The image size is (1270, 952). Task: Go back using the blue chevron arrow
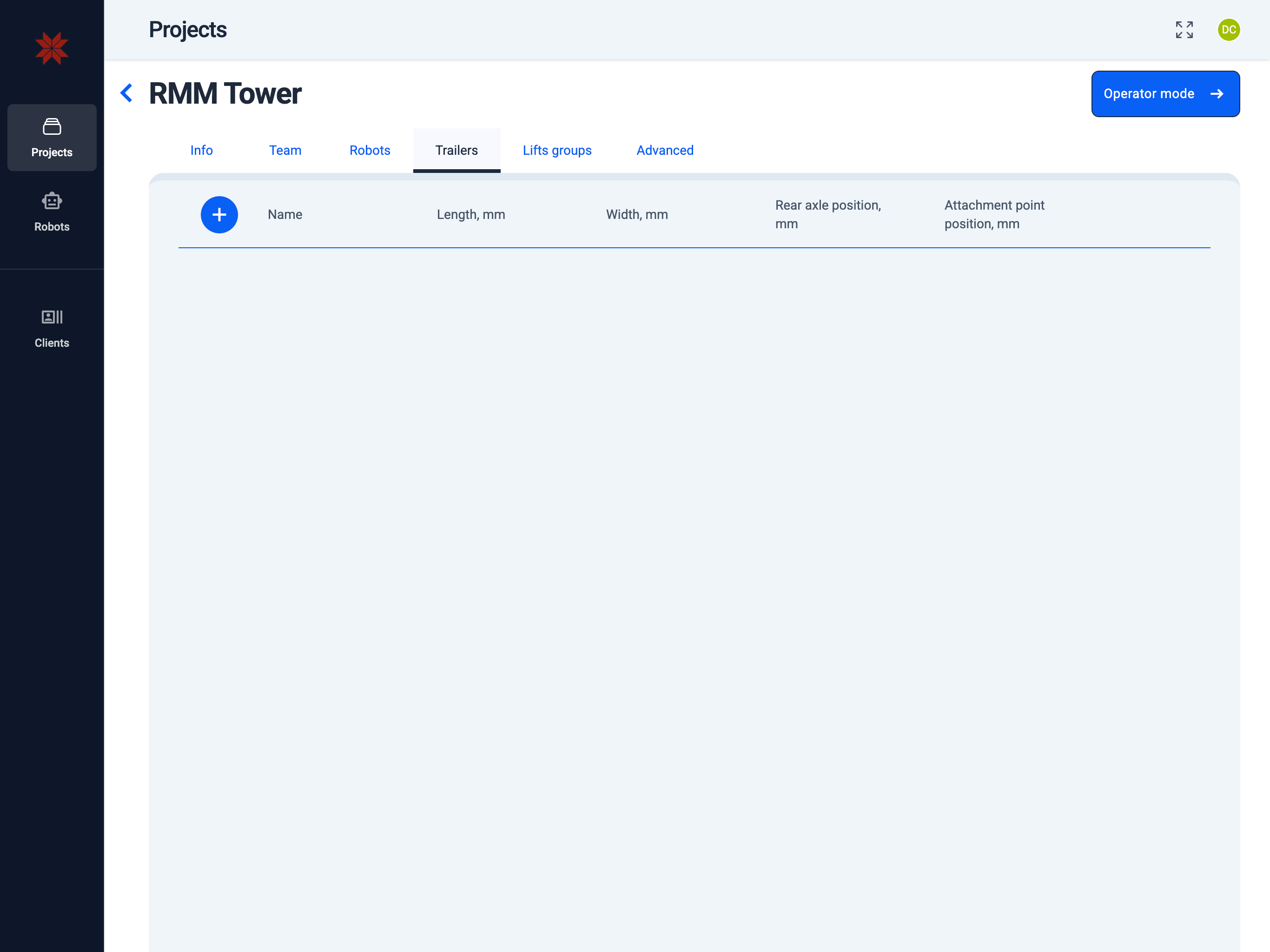click(x=126, y=93)
